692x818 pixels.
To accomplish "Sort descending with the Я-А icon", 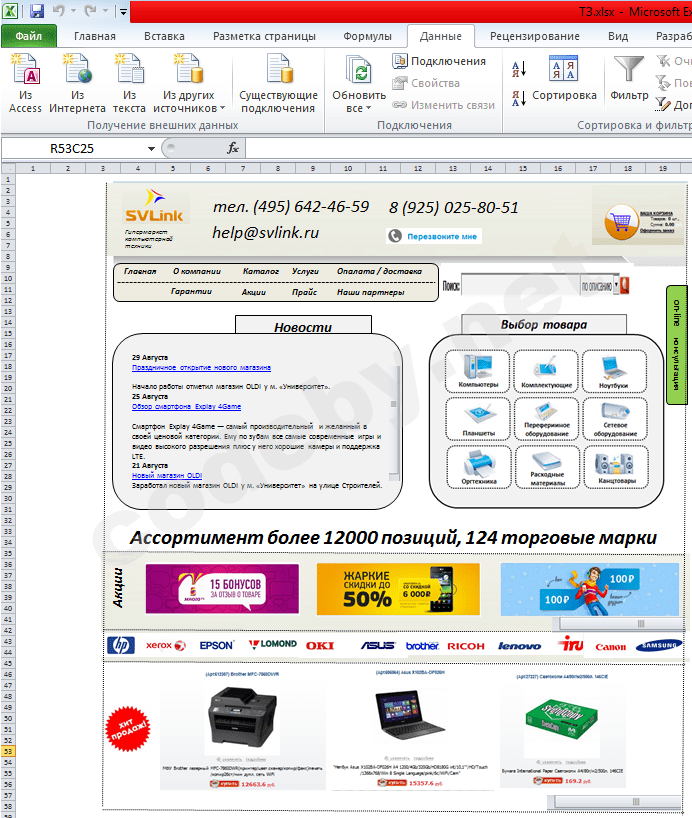I will coord(519,98).
